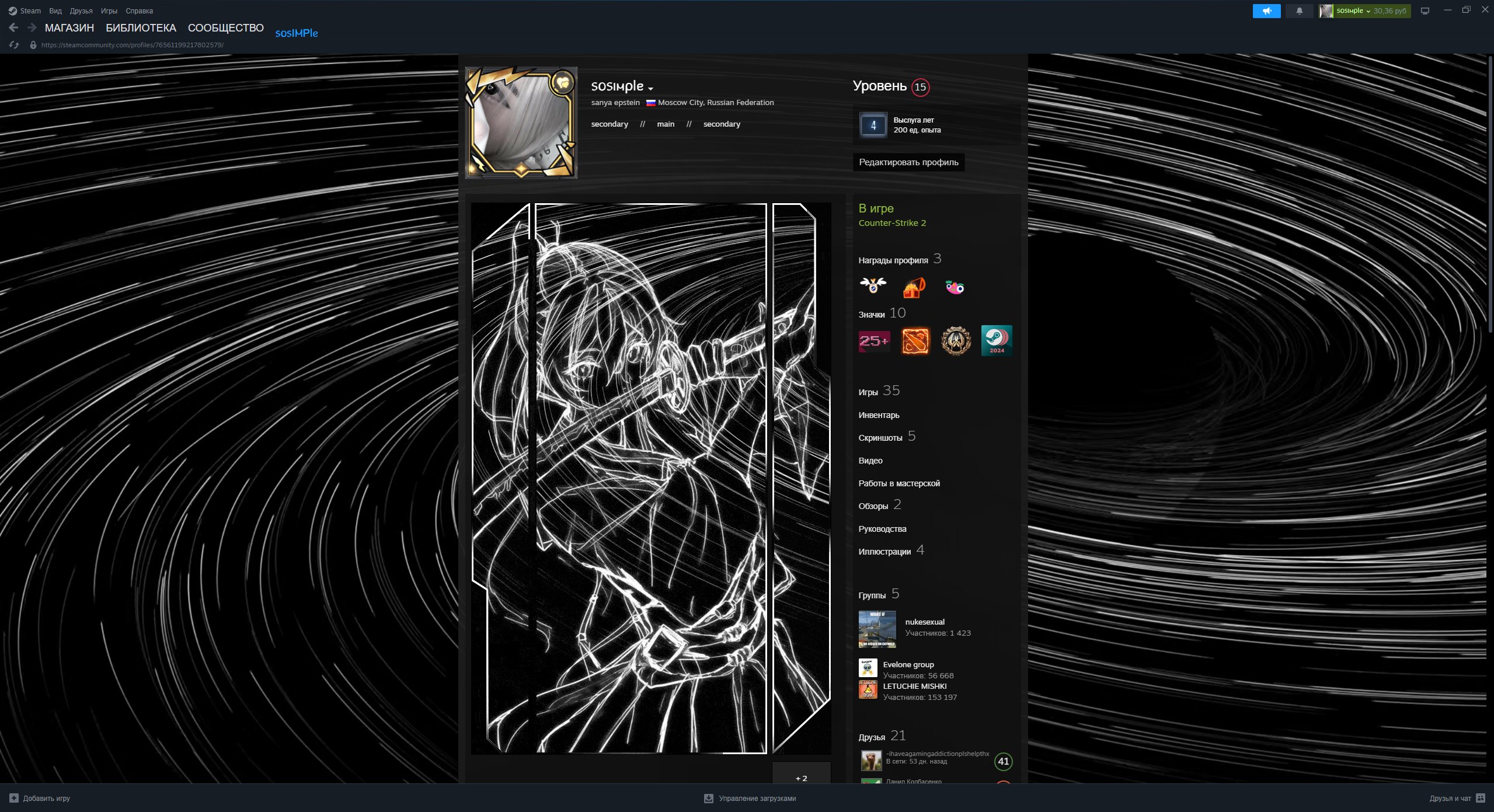Go to the МАГАЗИН tab

[x=69, y=28]
